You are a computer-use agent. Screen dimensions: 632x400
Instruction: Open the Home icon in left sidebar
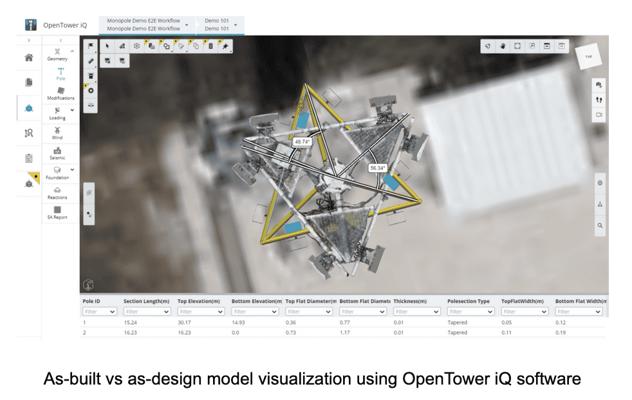[x=29, y=58]
